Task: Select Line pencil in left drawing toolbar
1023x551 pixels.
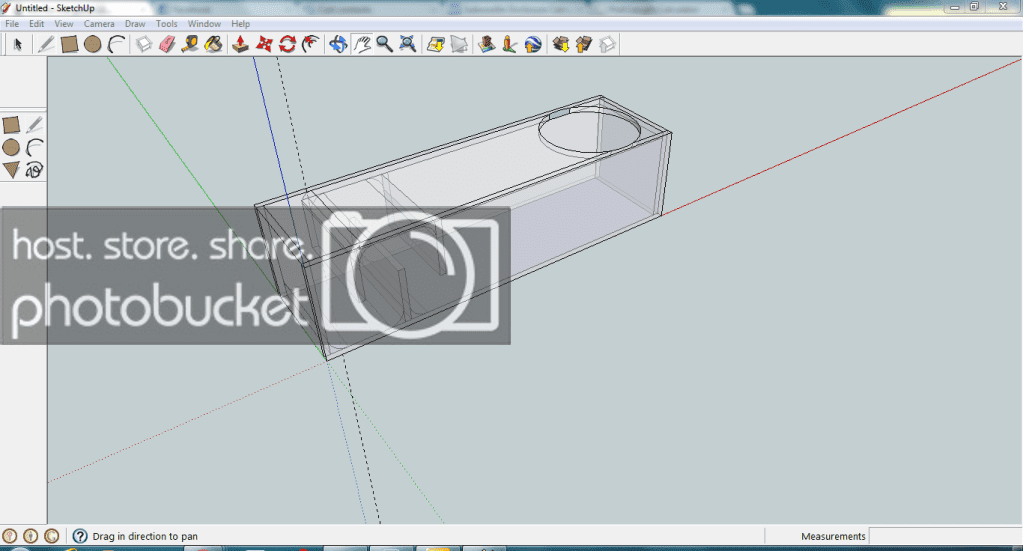Action: [35, 125]
